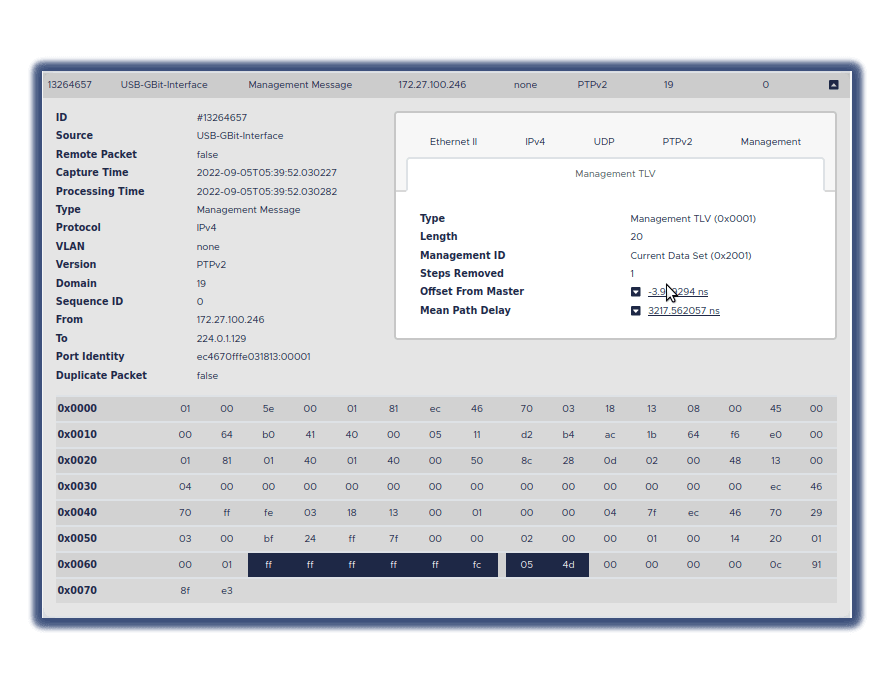The image size is (895, 689).
Task: Click byte d2 in row 0x0010
Action: coord(526,435)
